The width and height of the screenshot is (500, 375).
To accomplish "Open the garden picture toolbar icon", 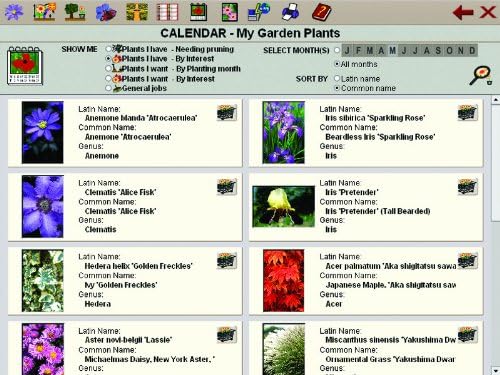I will tap(45, 12).
